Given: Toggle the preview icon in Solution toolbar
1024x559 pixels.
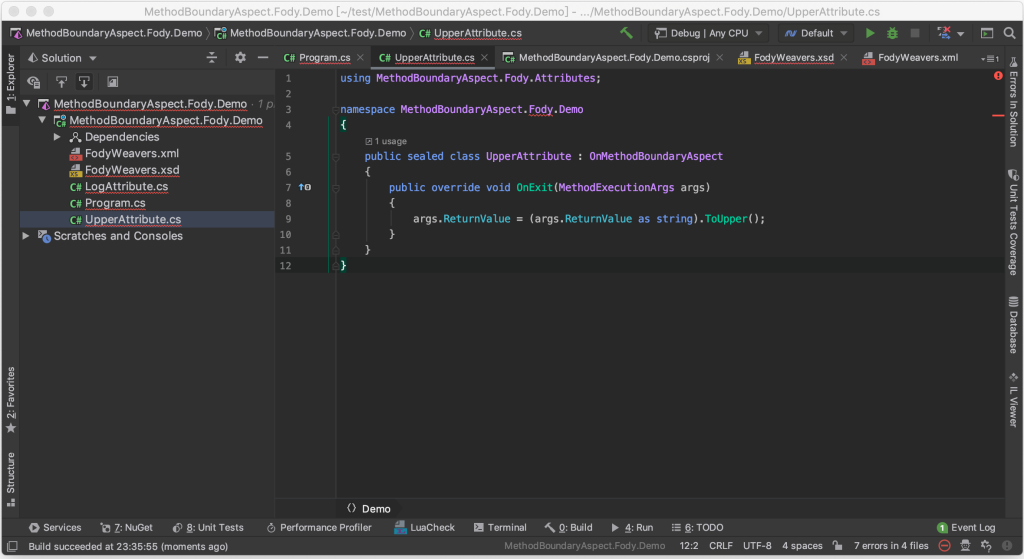Looking at the screenshot, I should tap(112, 82).
